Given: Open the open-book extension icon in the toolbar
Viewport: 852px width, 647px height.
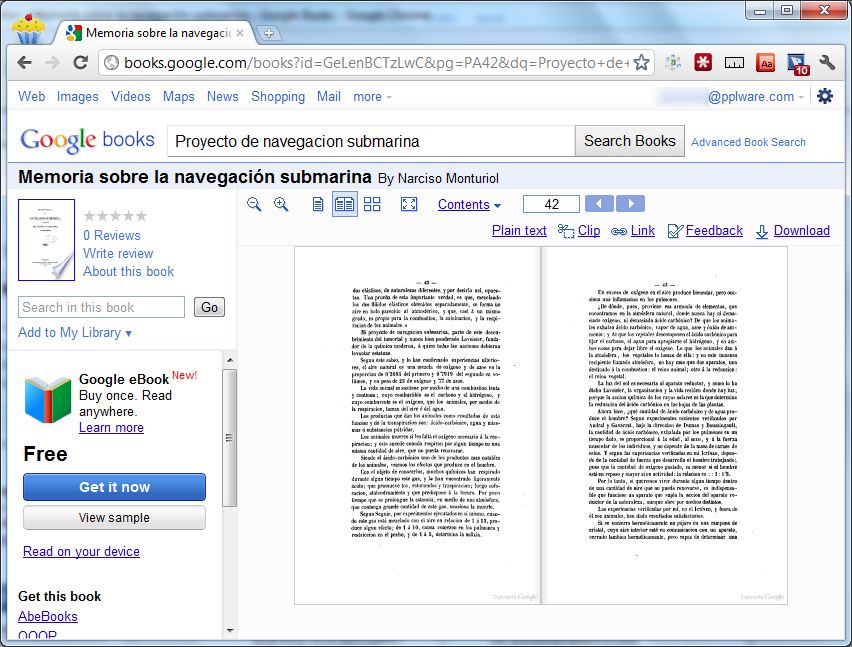Looking at the screenshot, I should click(x=734, y=64).
